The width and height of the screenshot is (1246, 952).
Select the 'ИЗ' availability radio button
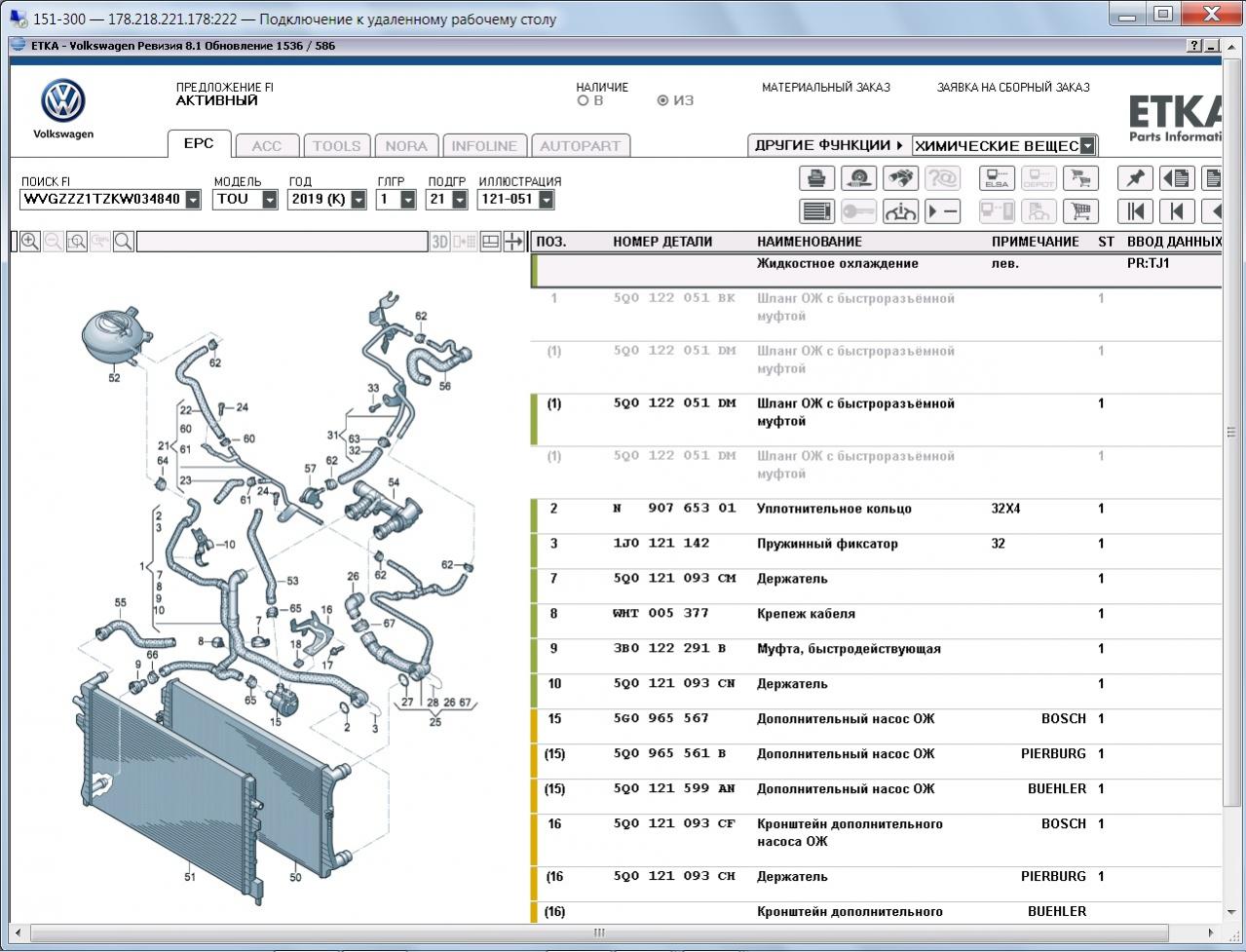663,100
